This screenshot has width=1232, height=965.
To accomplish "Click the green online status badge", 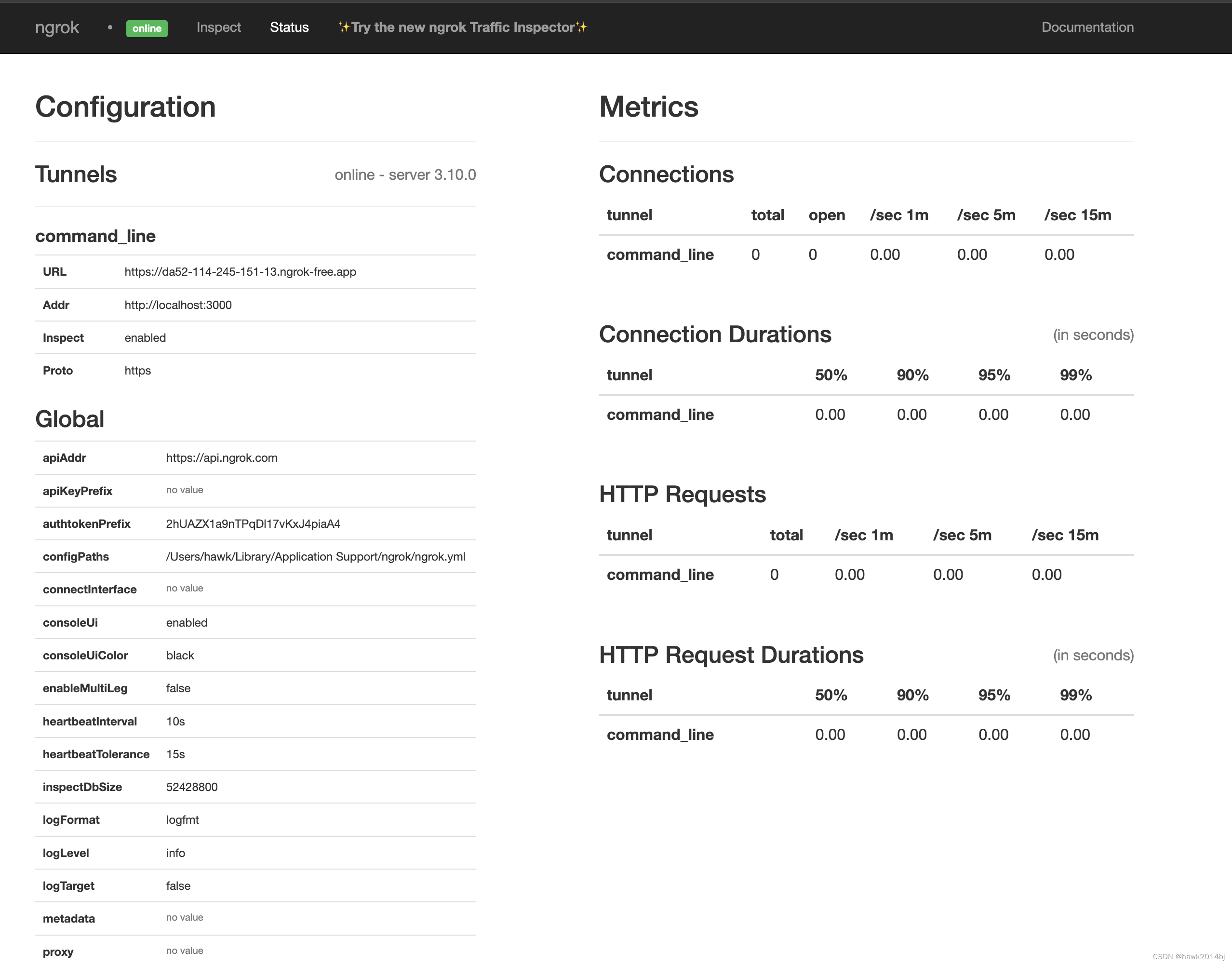I will tap(147, 28).
